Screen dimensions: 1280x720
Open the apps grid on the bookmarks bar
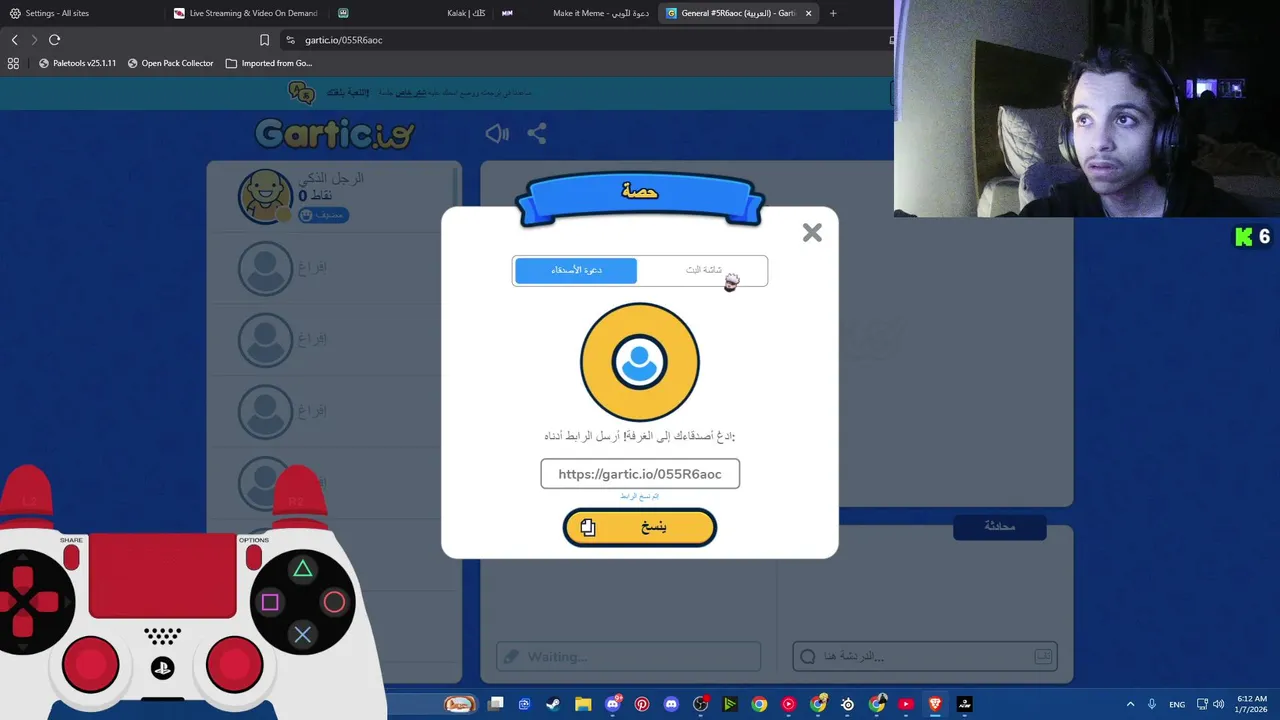tap(13, 63)
